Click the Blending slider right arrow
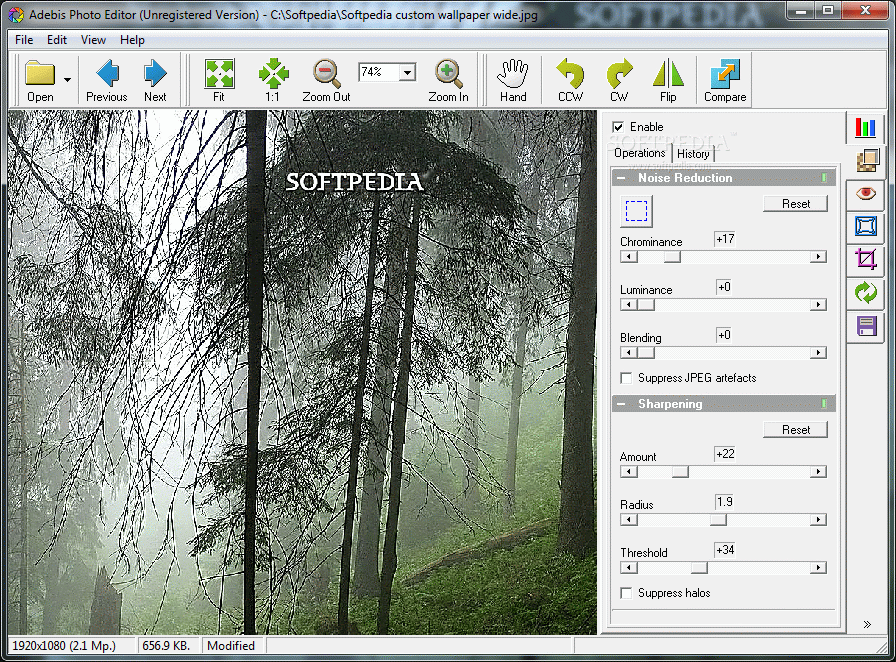The height and width of the screenshot is (662, 896). coord(818,353)
